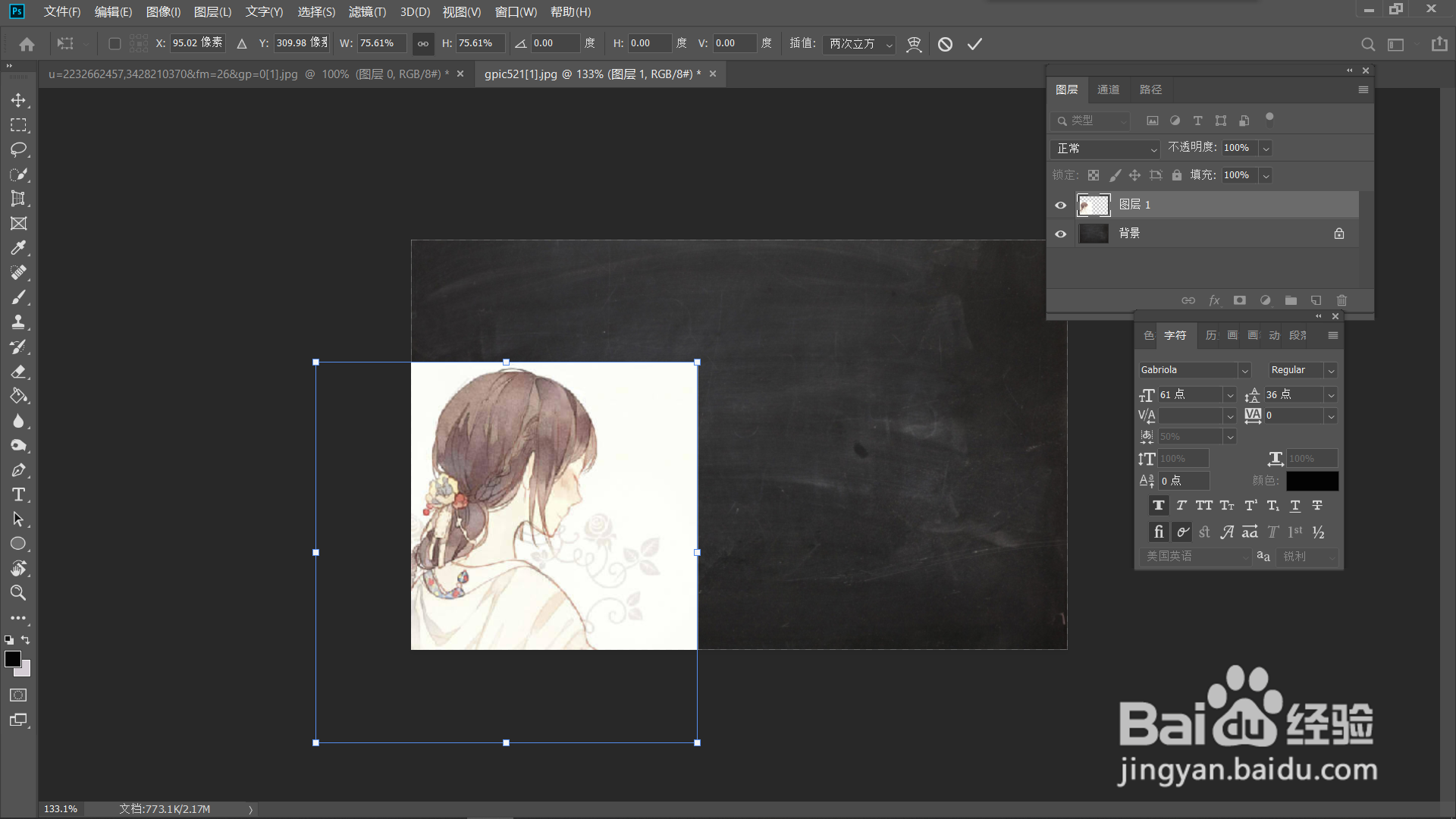Add layer mask in Layers panel
Screen dimensions: 1456x819
tap(1239, 300)
